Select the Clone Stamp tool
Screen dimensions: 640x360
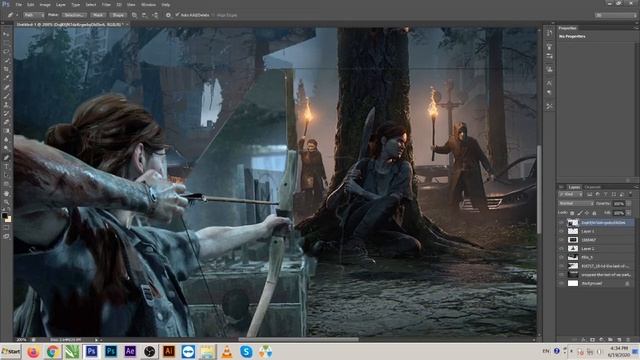(6, 104)
